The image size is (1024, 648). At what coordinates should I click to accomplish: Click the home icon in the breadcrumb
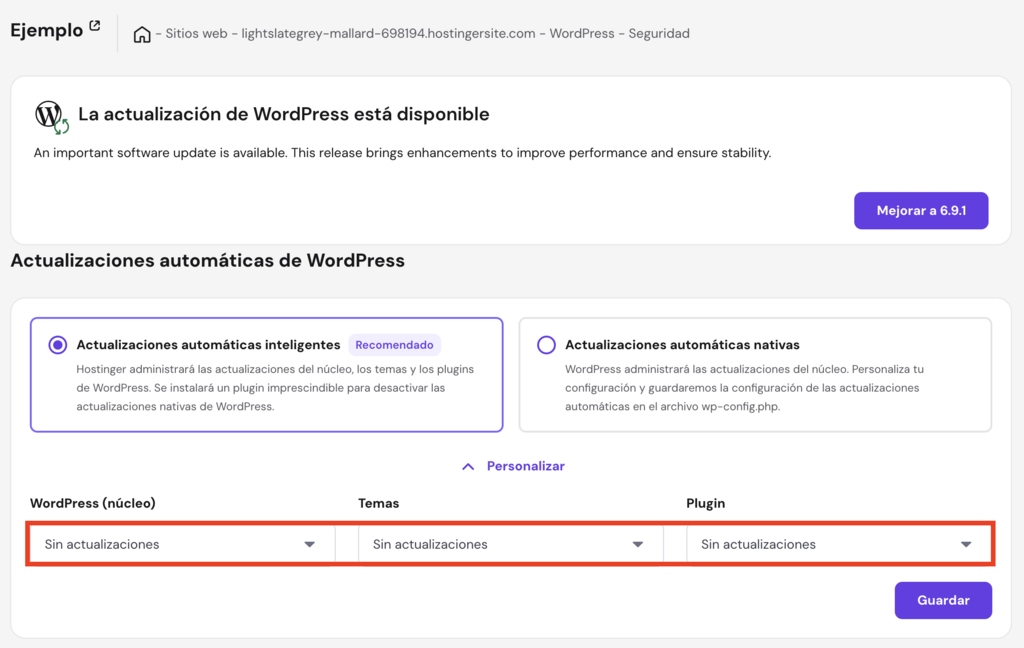tap(141, 33)
